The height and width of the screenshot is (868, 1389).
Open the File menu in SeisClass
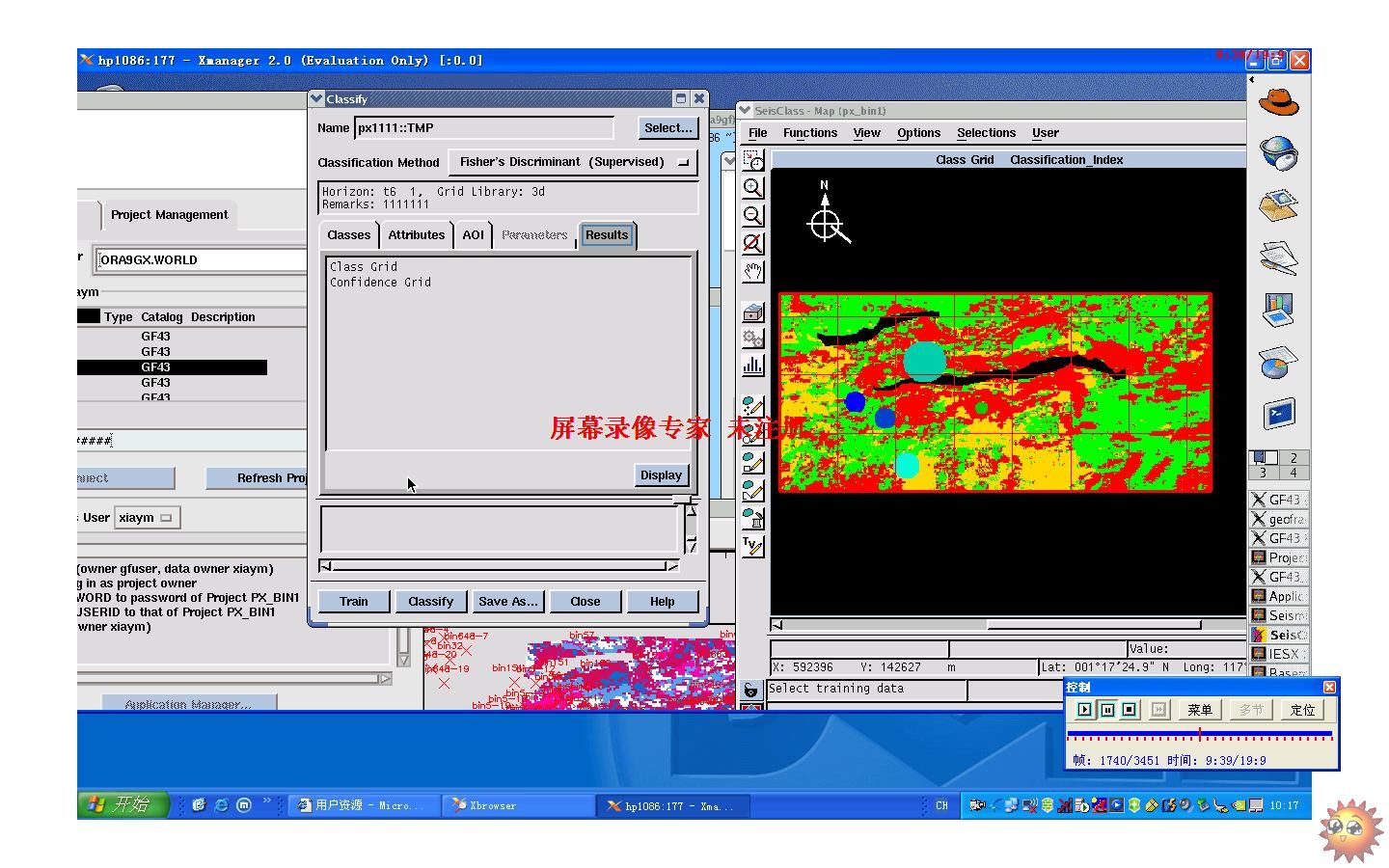tap(758, 133)
